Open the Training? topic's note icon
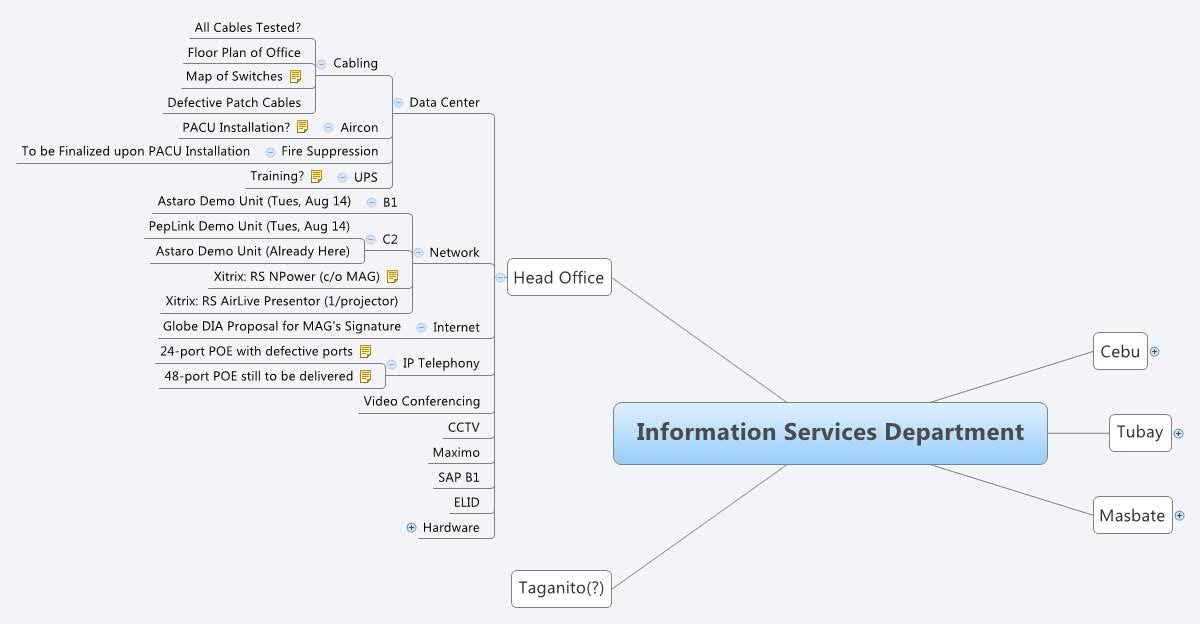The image size is (1200, 624). tap(317, 176)
